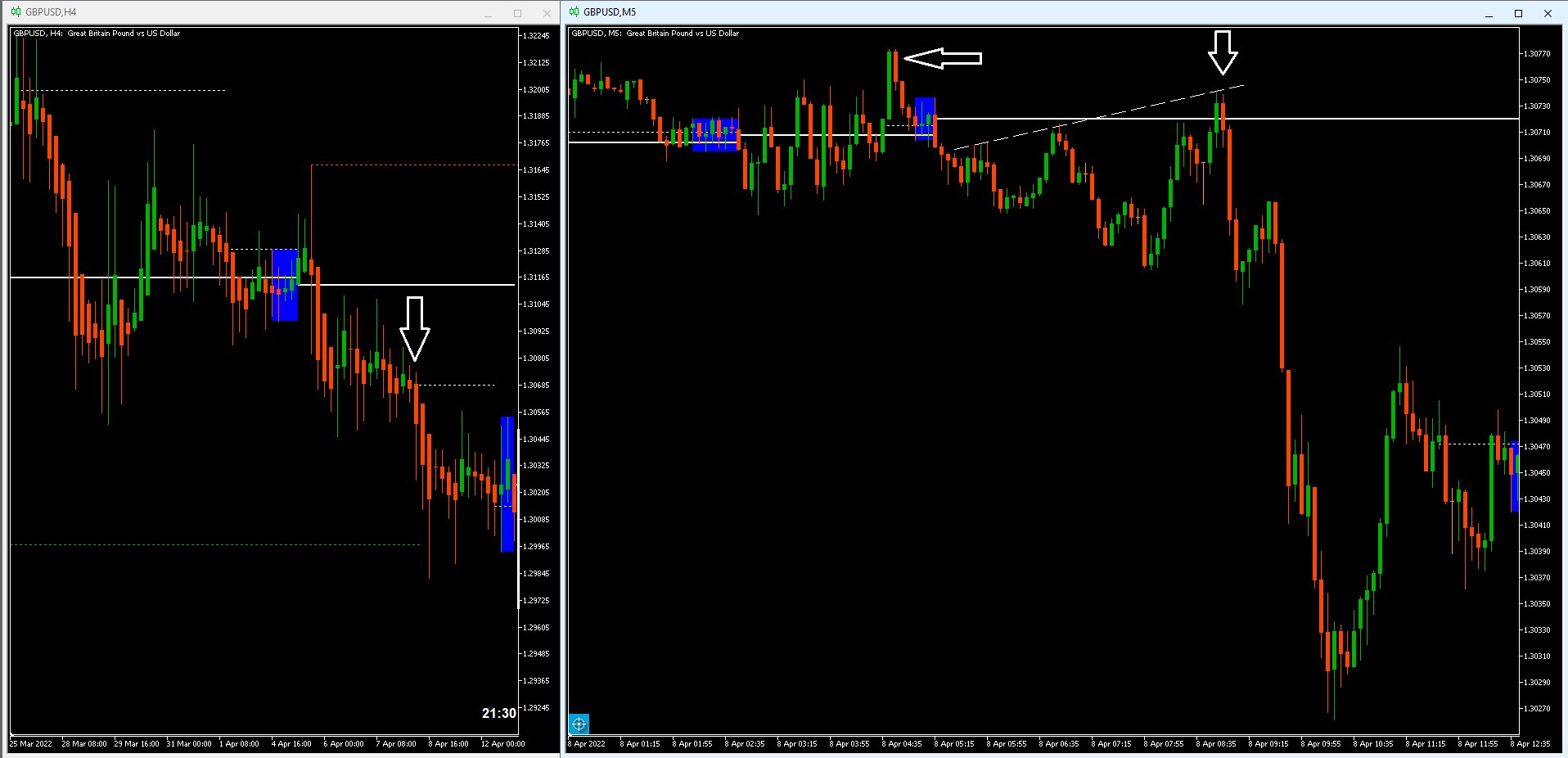This screenshot has width=1568, height=758.
Task: Close the GBPUSD,M5 chart window
Action: [1548, 13]
